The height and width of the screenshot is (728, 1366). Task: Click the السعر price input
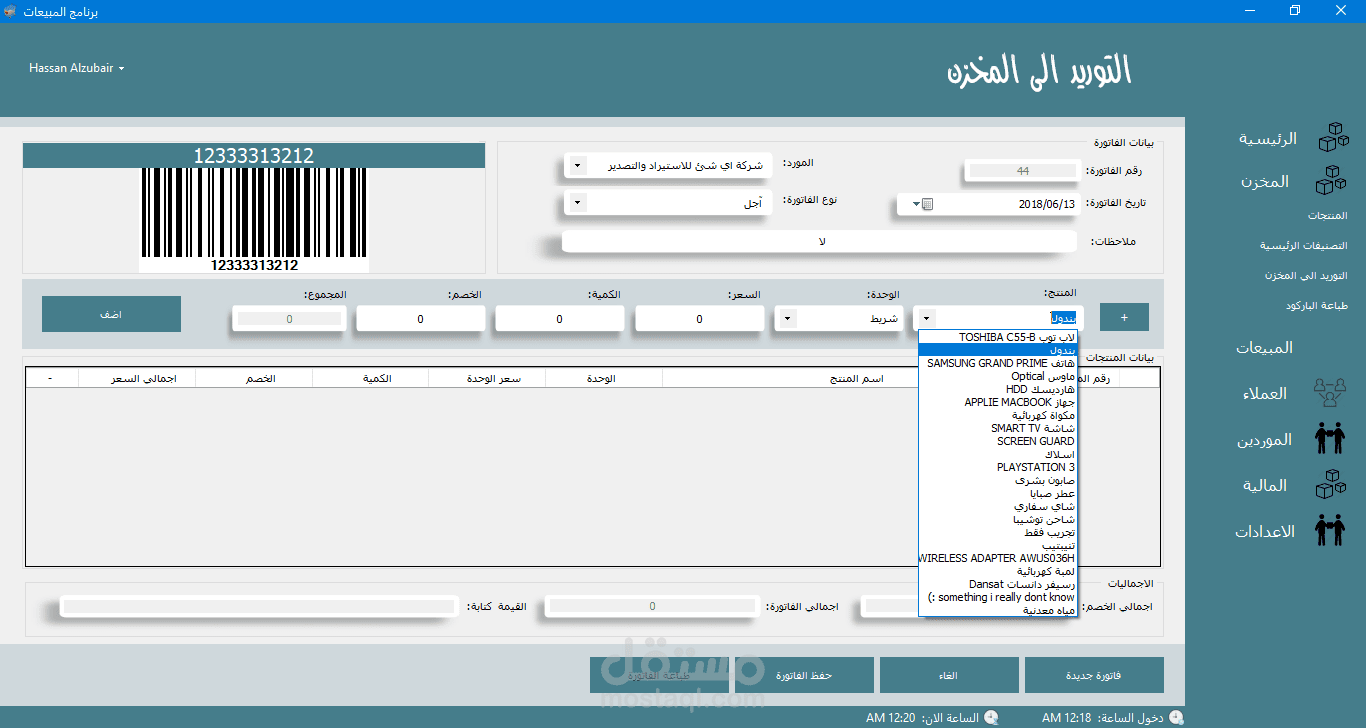(699, 319)
